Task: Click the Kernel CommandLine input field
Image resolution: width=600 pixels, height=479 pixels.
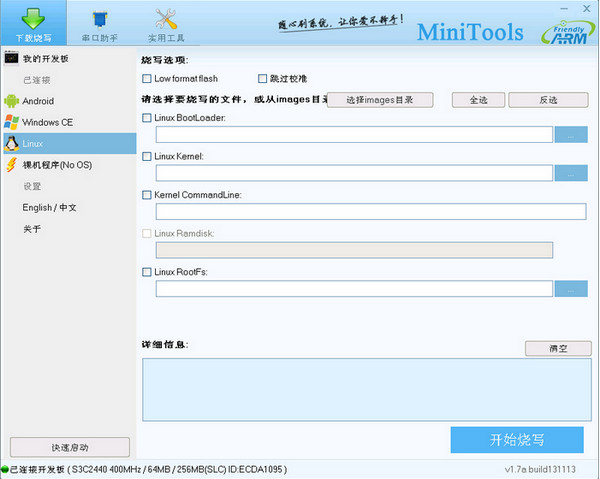Action: [x=371, y=212]
